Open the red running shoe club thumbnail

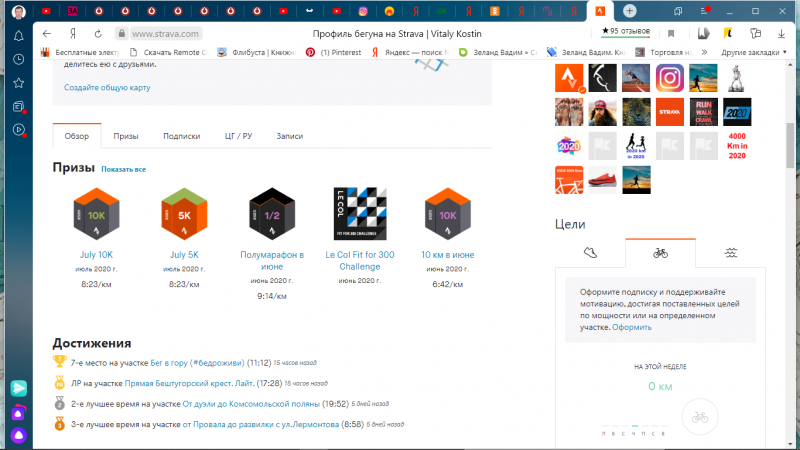click(x=603, y=180)
